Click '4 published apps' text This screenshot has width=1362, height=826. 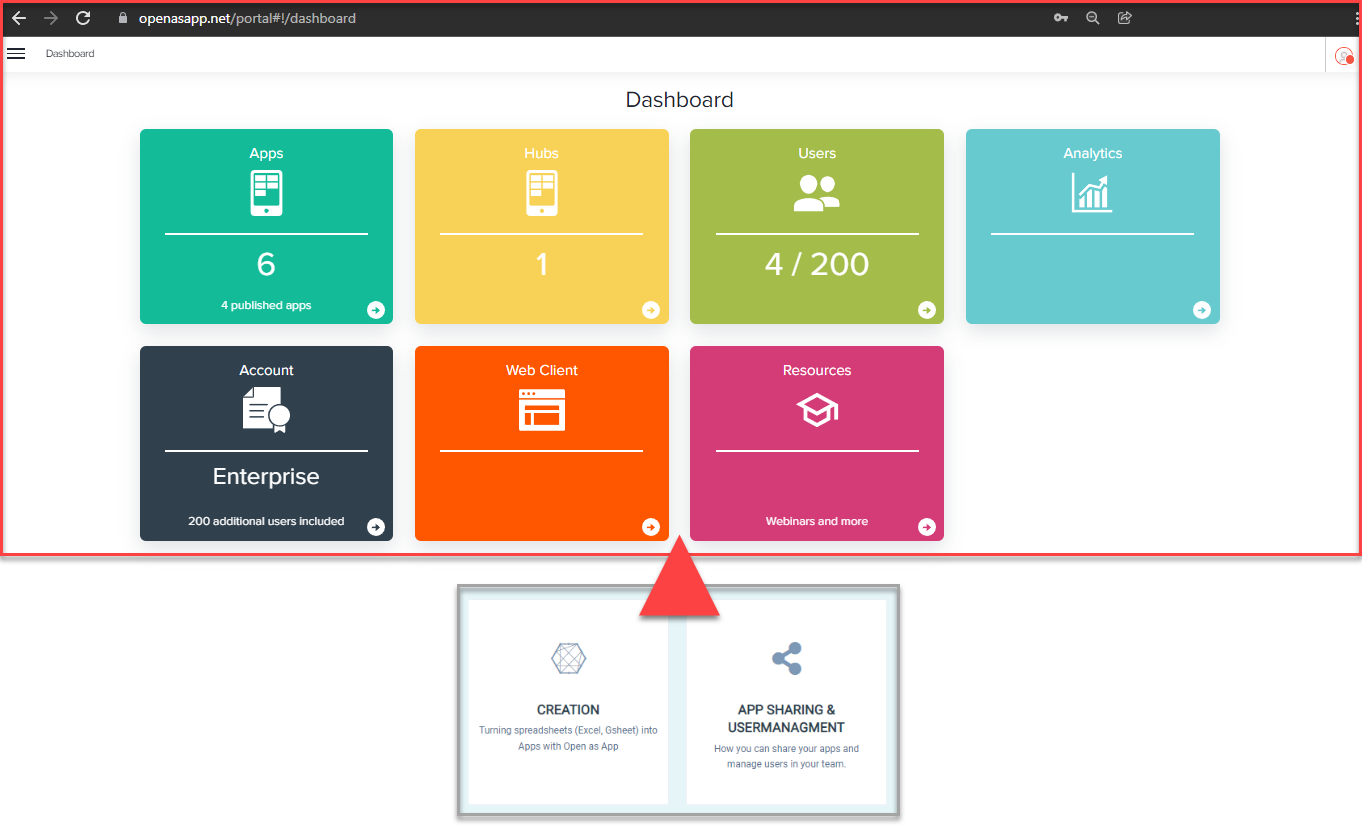coord(266,305)
